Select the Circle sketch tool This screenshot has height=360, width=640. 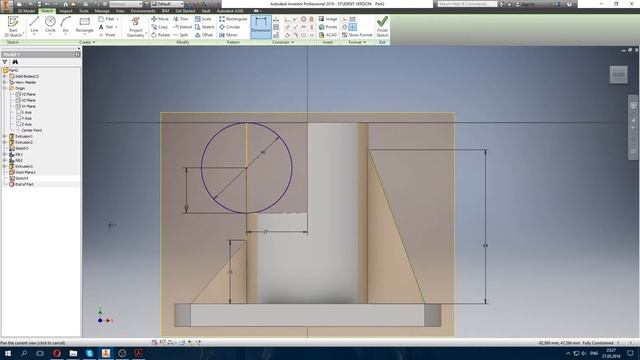click(50, 24)
